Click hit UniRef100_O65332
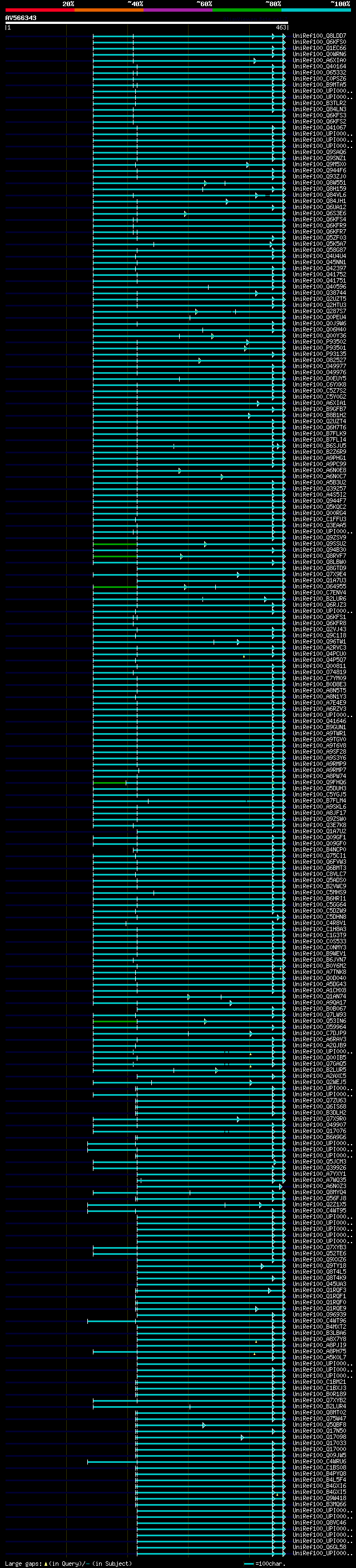The width and height of the screenshot is (356, 1568). coord(319,72)
